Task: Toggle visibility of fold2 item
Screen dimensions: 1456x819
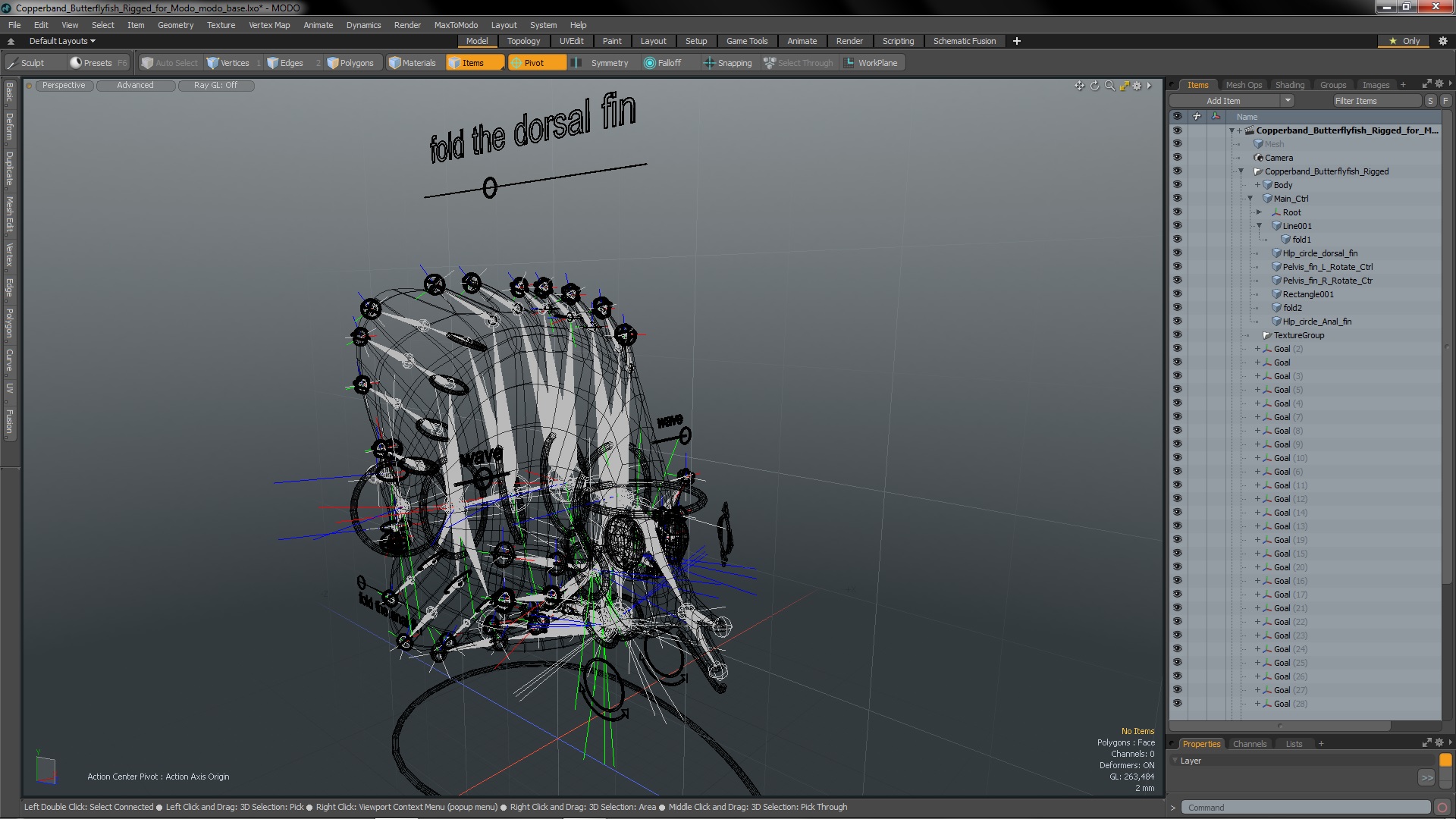Action: coord(1177,308)
